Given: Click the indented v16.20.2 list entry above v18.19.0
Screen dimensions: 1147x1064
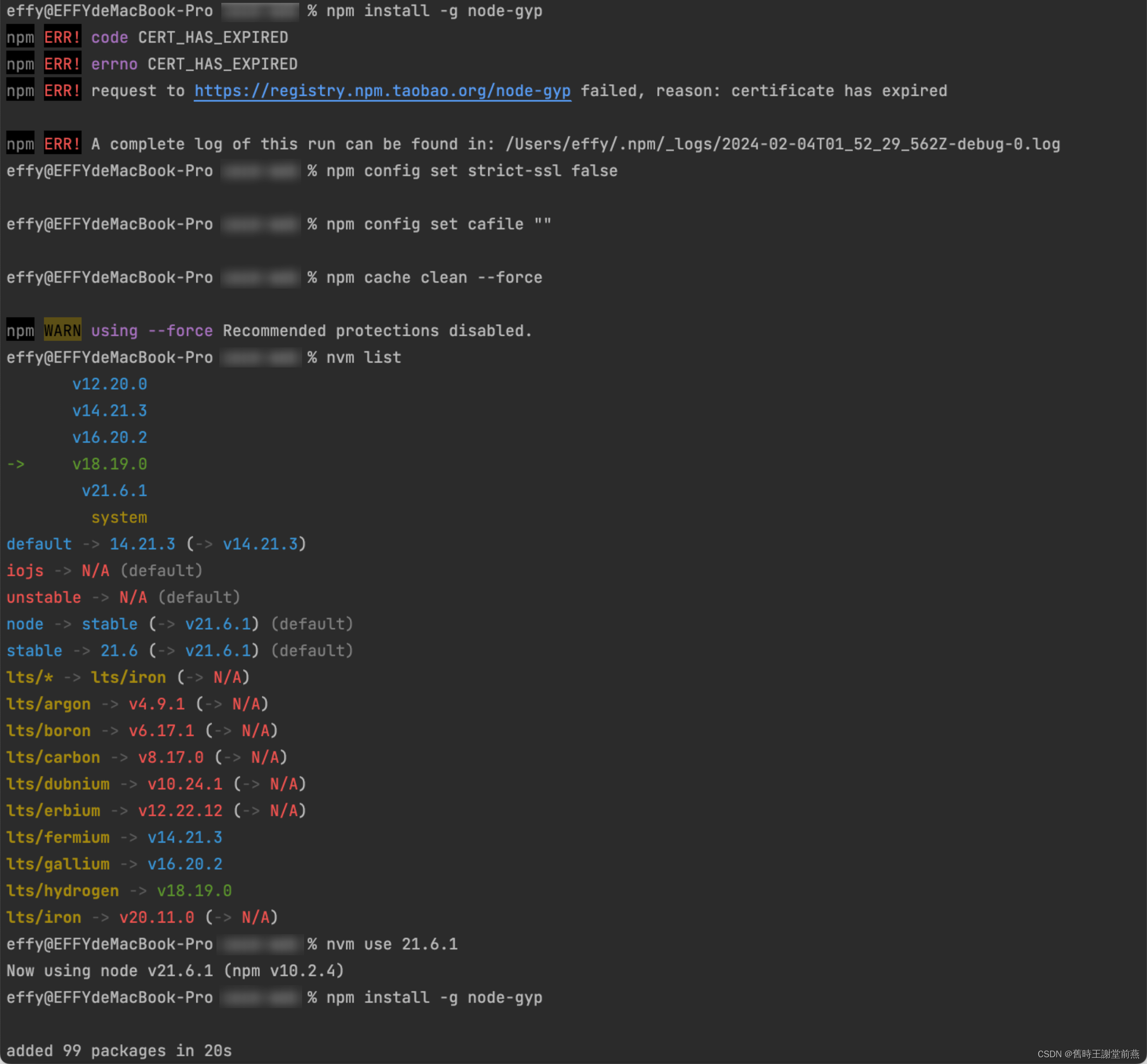Looking at the screenshot, I should pos(109,438).
